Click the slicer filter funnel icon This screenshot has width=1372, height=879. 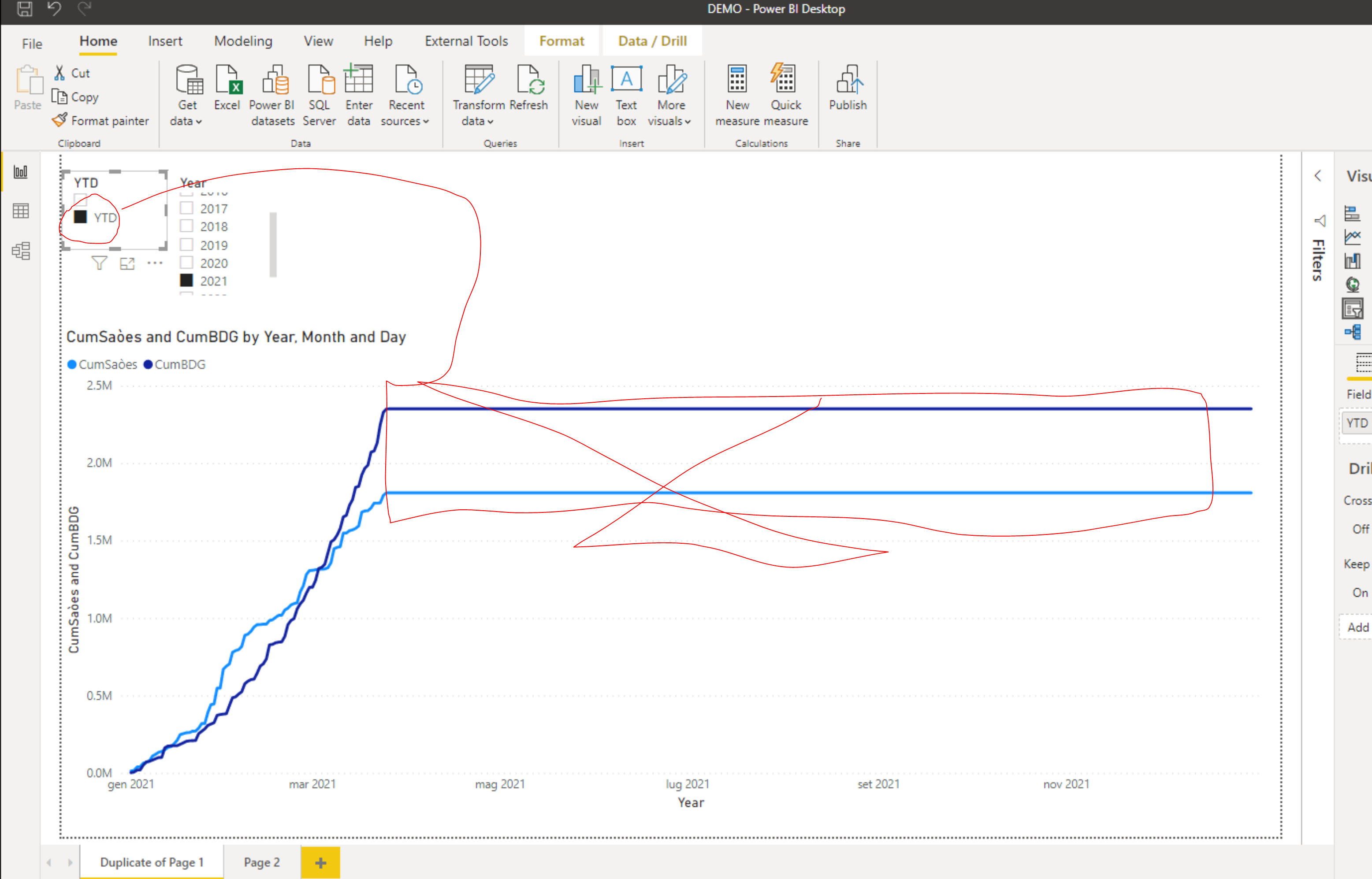point(99,263)
